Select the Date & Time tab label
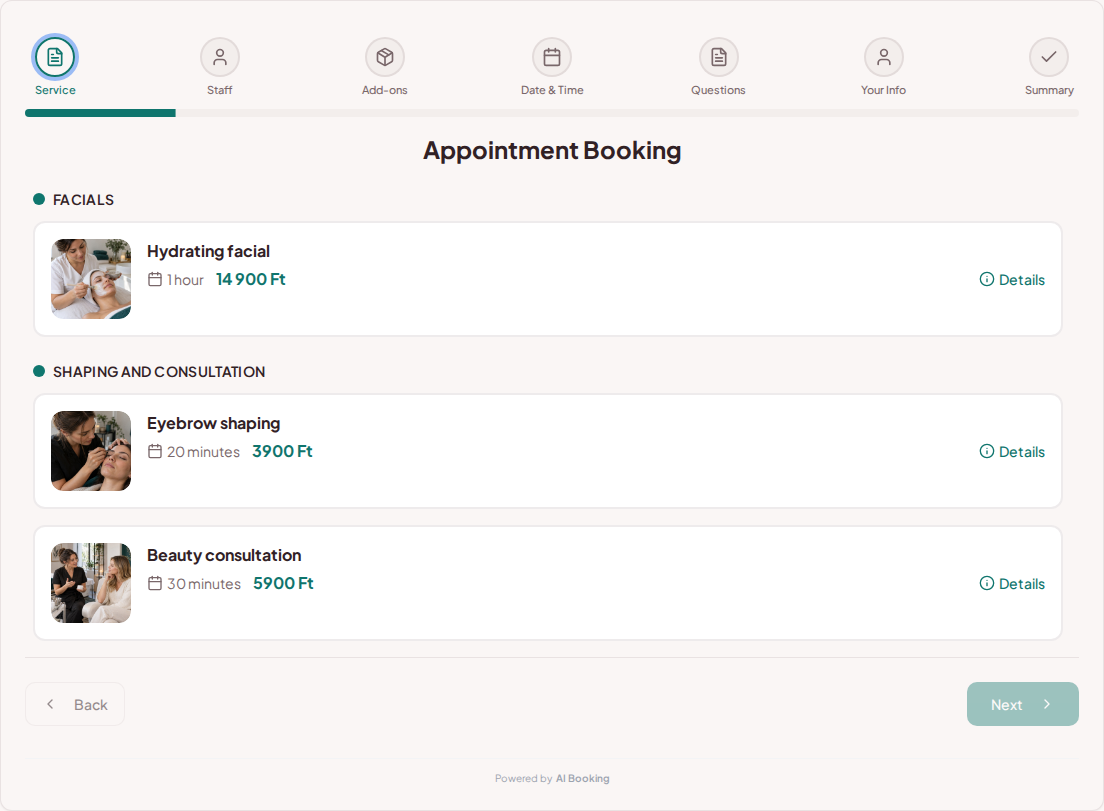This screenshot has height=811, width=1104. tap(552, 90)
